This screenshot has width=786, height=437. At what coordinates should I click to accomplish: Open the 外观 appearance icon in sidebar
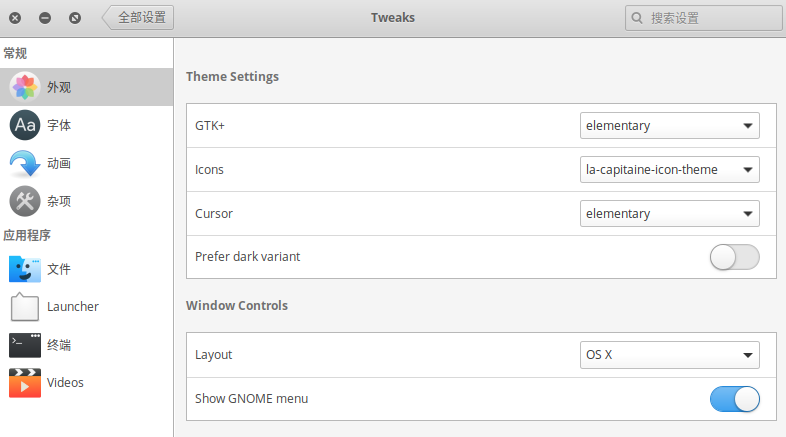point(25,87)
